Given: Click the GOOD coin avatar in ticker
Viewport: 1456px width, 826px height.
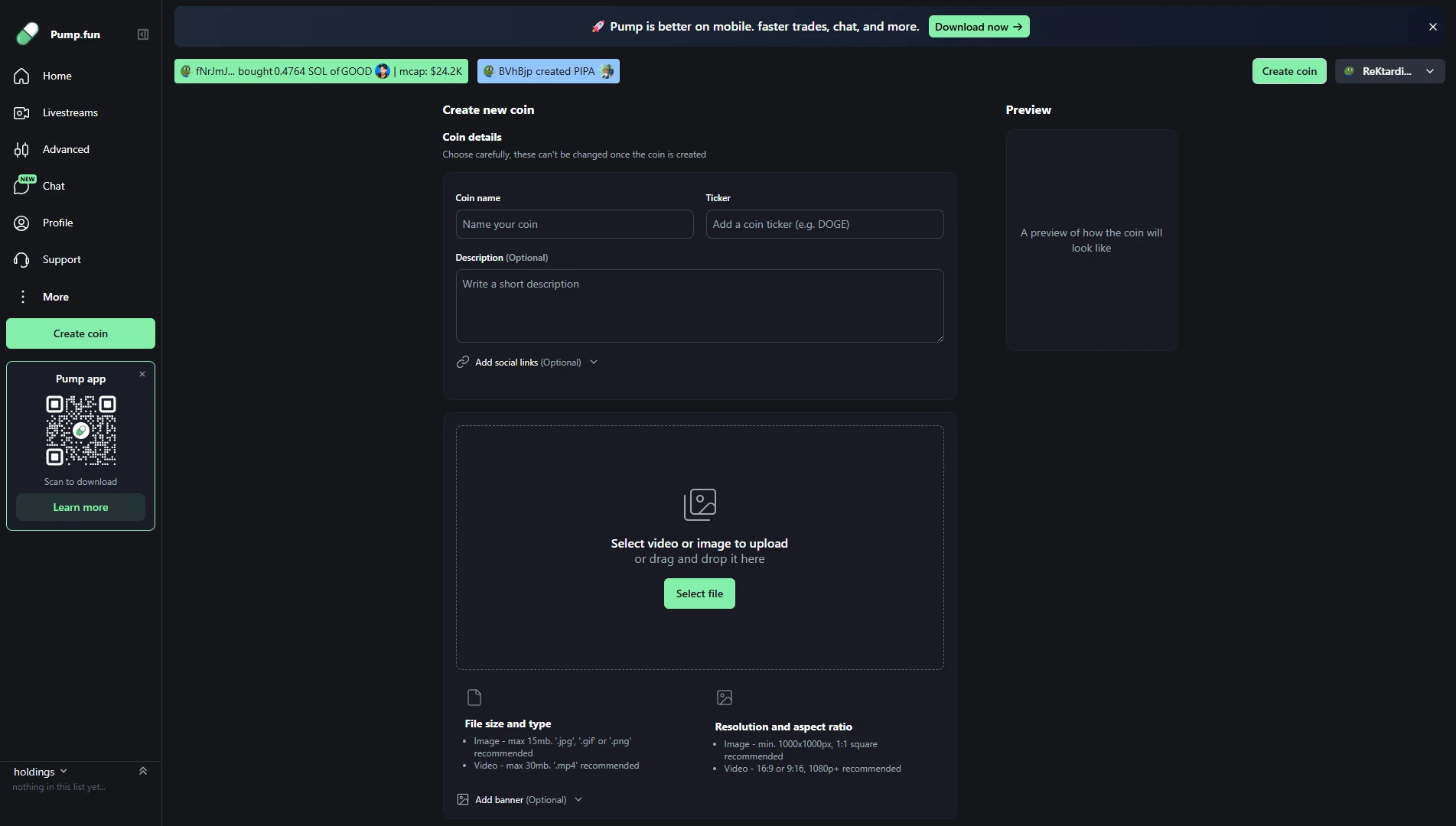Looking at the screenshot, I should click(x=382, y=71).
